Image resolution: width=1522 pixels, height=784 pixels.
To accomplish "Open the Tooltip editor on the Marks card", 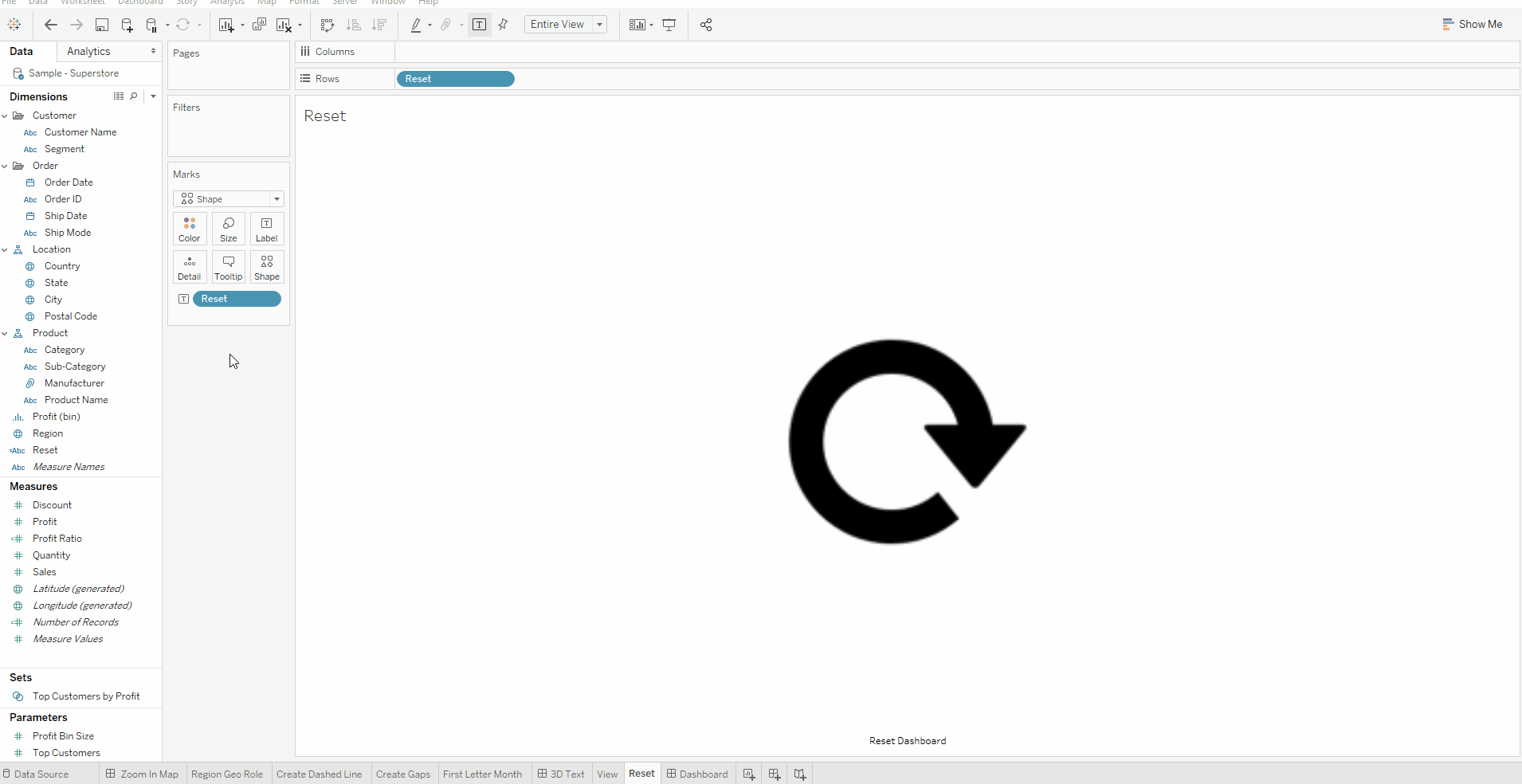I will pos(228,267).
